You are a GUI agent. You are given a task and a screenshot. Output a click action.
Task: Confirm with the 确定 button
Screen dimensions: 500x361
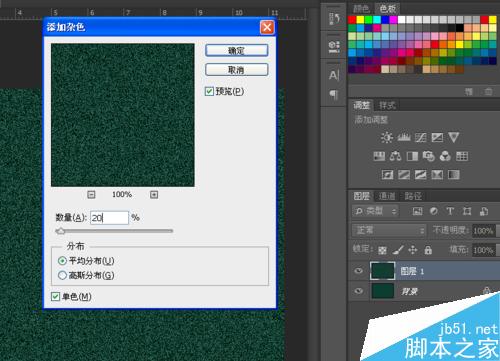point(236,50)
